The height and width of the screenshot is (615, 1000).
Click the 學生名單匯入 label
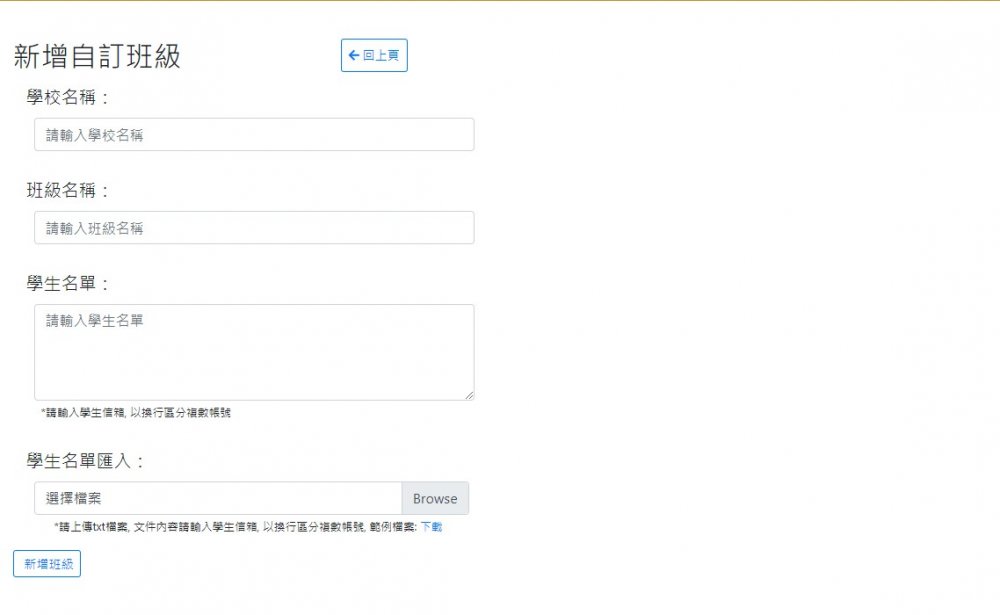coord(87,461)
